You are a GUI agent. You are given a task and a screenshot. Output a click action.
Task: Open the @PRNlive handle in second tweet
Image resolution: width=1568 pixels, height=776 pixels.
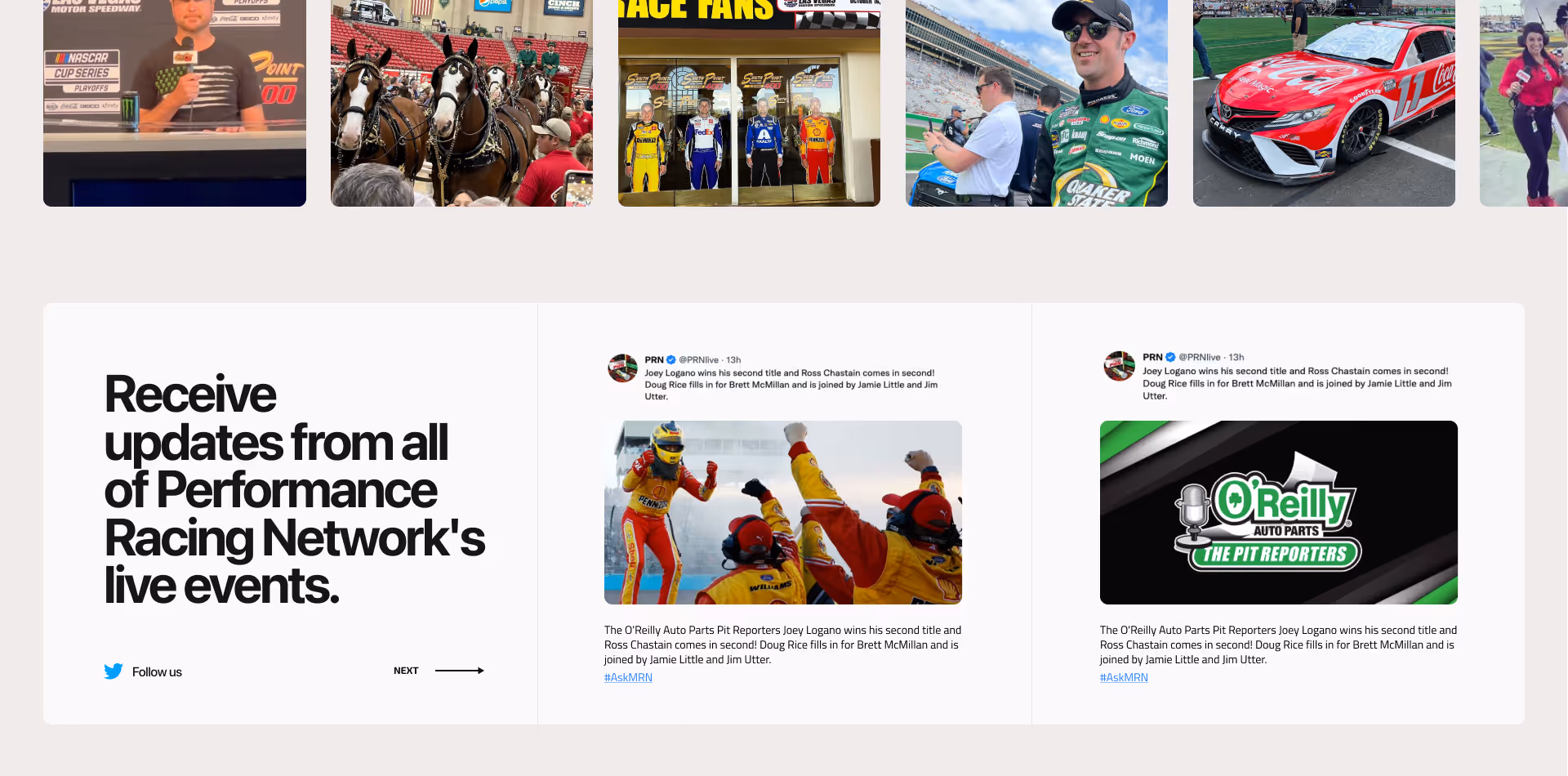pos(1200,357)
